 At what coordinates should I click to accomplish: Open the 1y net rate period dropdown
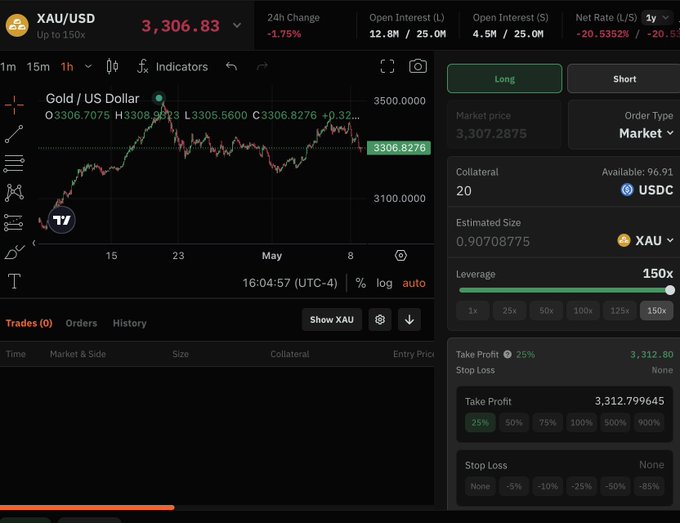[657, 18]
